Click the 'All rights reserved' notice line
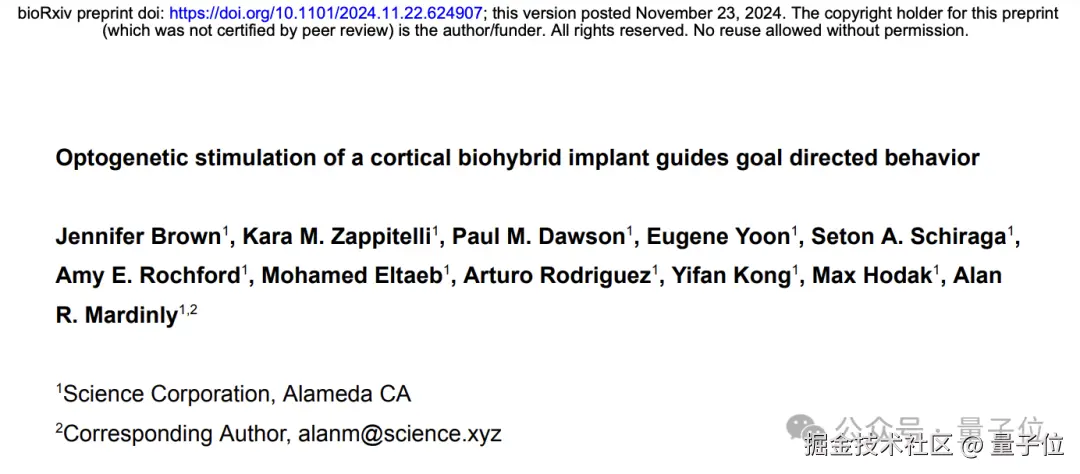The image size is (1080, 474). coord(535,31)
